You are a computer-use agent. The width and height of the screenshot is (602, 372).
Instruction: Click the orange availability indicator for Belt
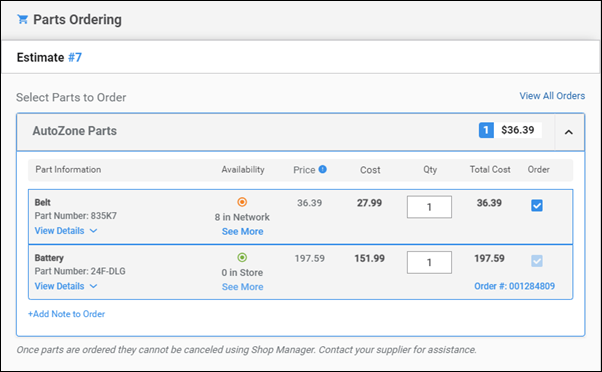242,202
